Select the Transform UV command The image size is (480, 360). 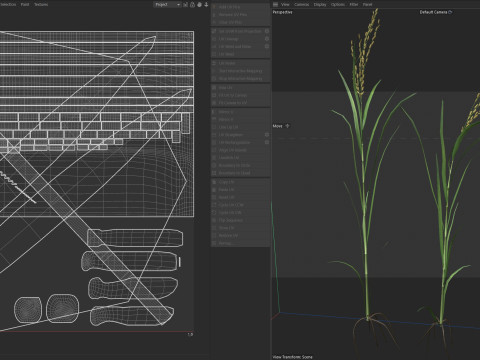click(240, 158)
